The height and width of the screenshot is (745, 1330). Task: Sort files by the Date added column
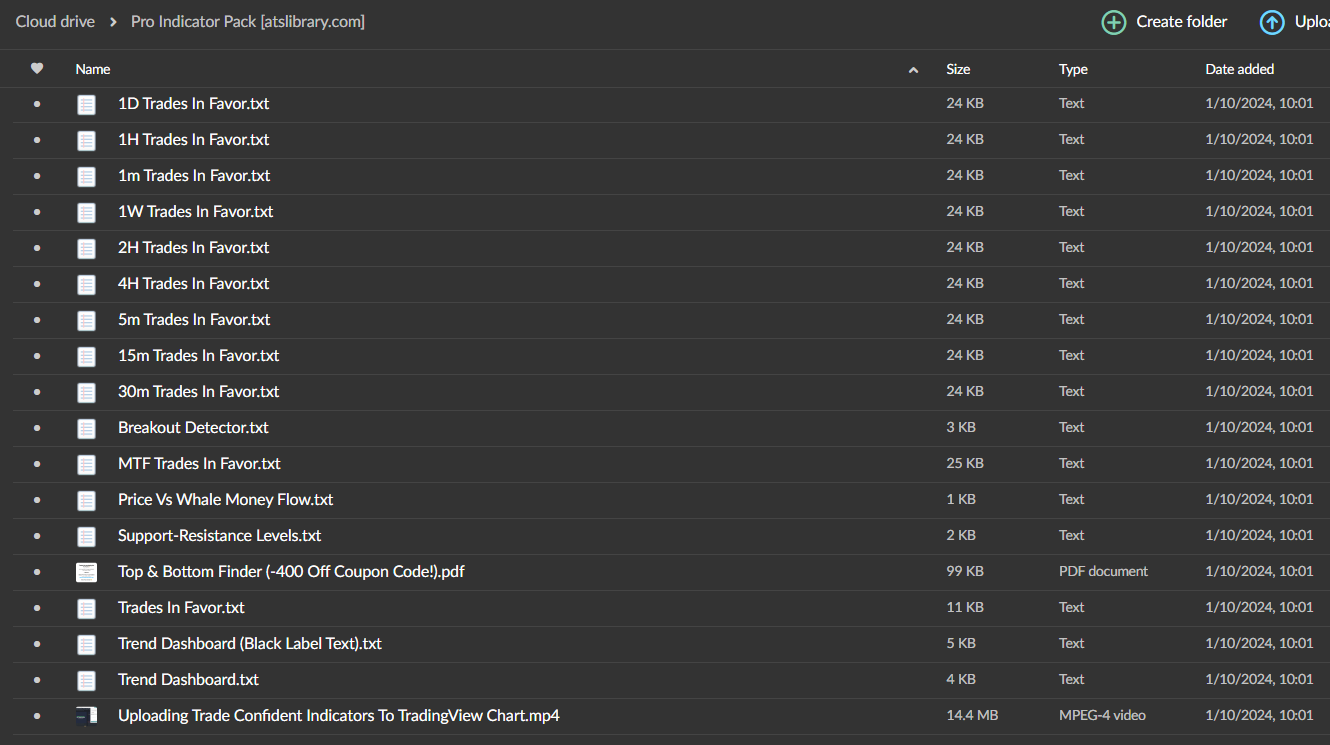(1239, 69)
